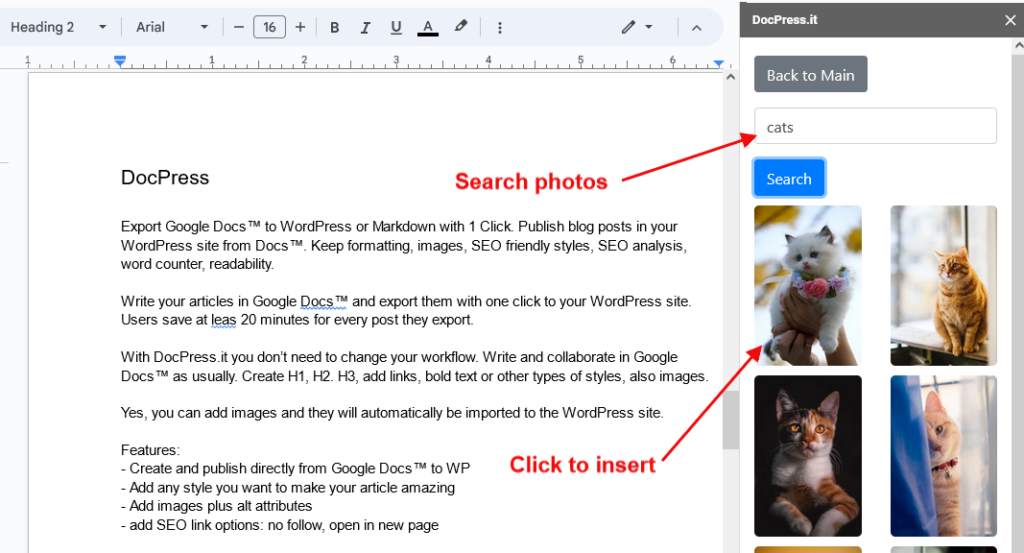
Task: Collapse the toolbar with the up chevron
Action: point(696,28)
